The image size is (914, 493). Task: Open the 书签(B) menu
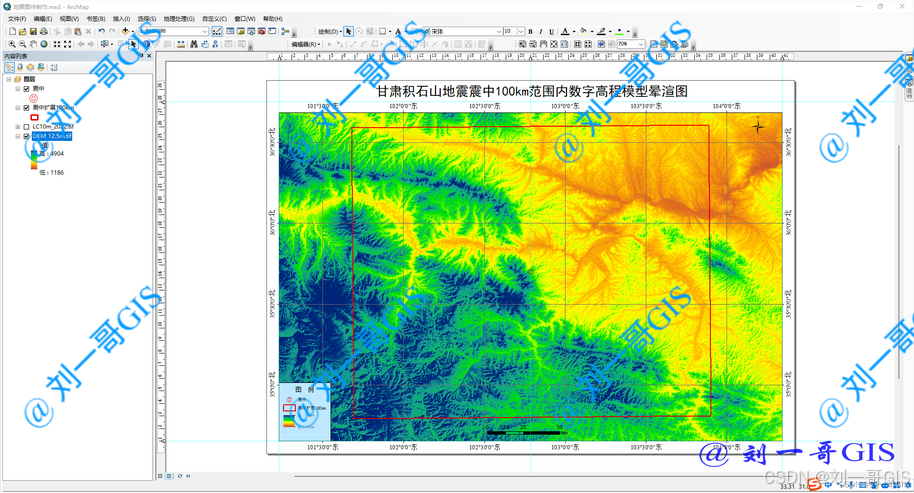point(96,19)
